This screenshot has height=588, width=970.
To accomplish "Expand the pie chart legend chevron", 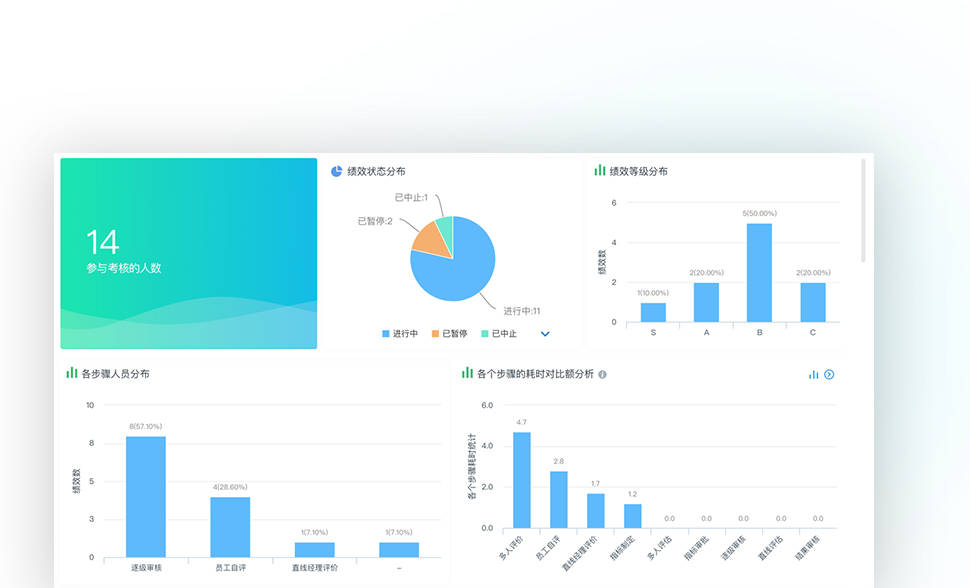I will [x=545, y=333].
